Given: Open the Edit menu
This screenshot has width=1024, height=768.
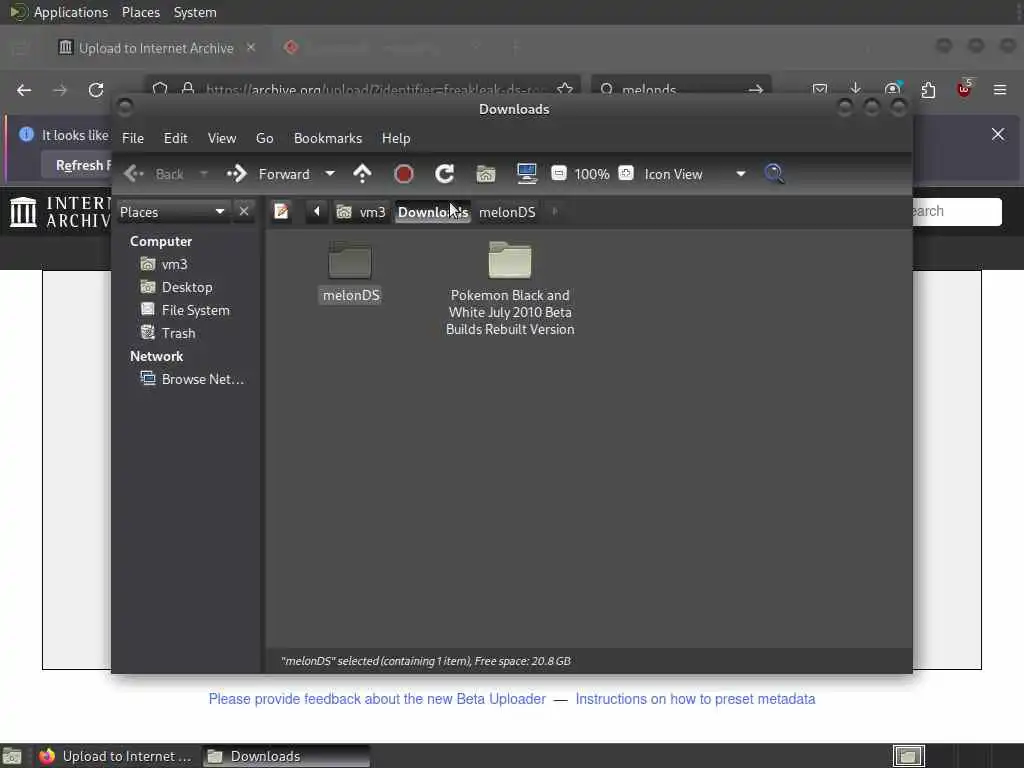Looking at the screenshot, I should 175,138.
